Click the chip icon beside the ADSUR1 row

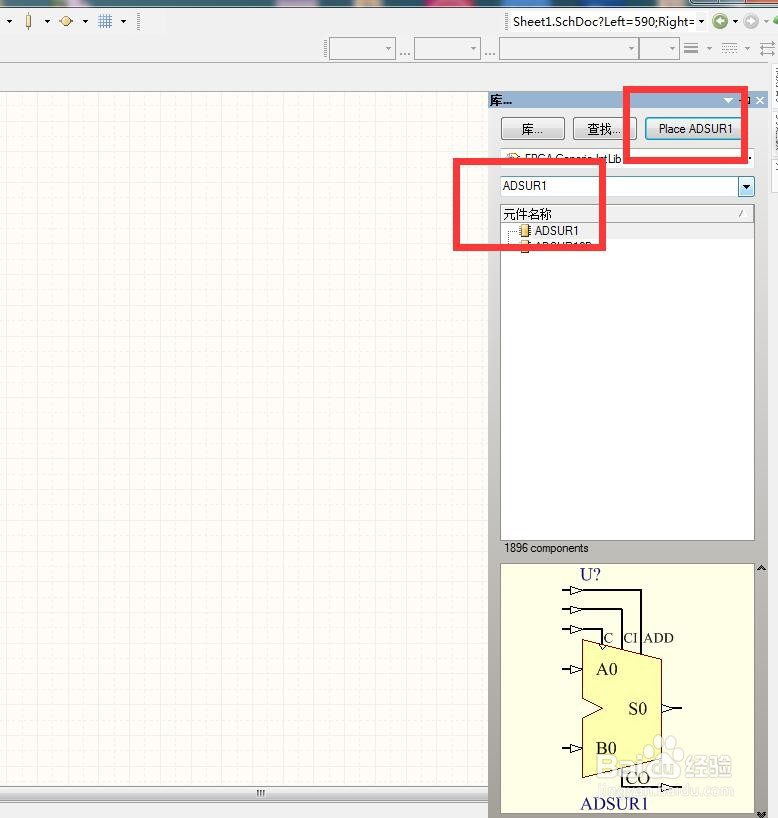pyautogui.click(x=525, y=231)
